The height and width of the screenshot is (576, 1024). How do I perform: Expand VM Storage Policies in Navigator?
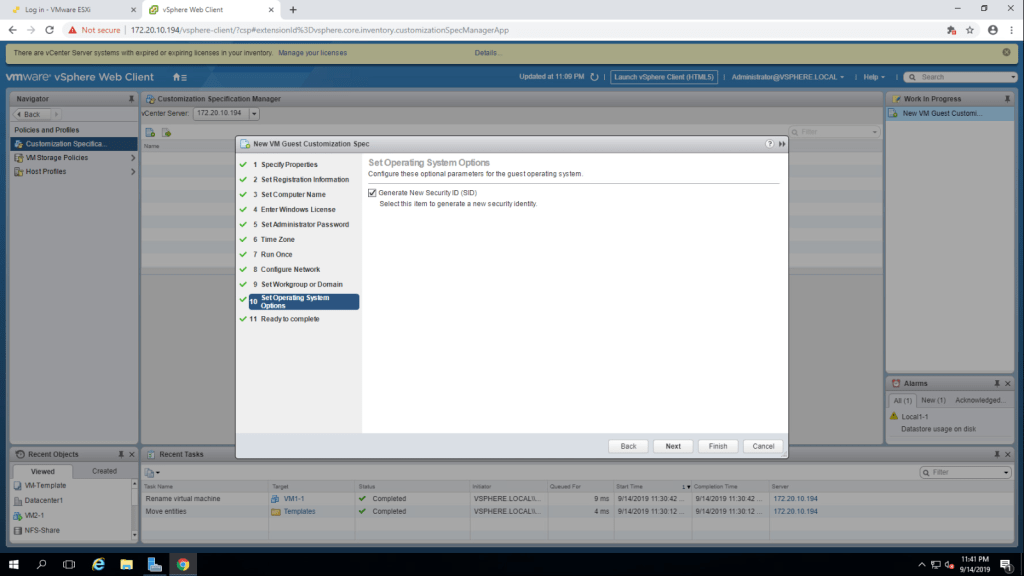(133, 158)
